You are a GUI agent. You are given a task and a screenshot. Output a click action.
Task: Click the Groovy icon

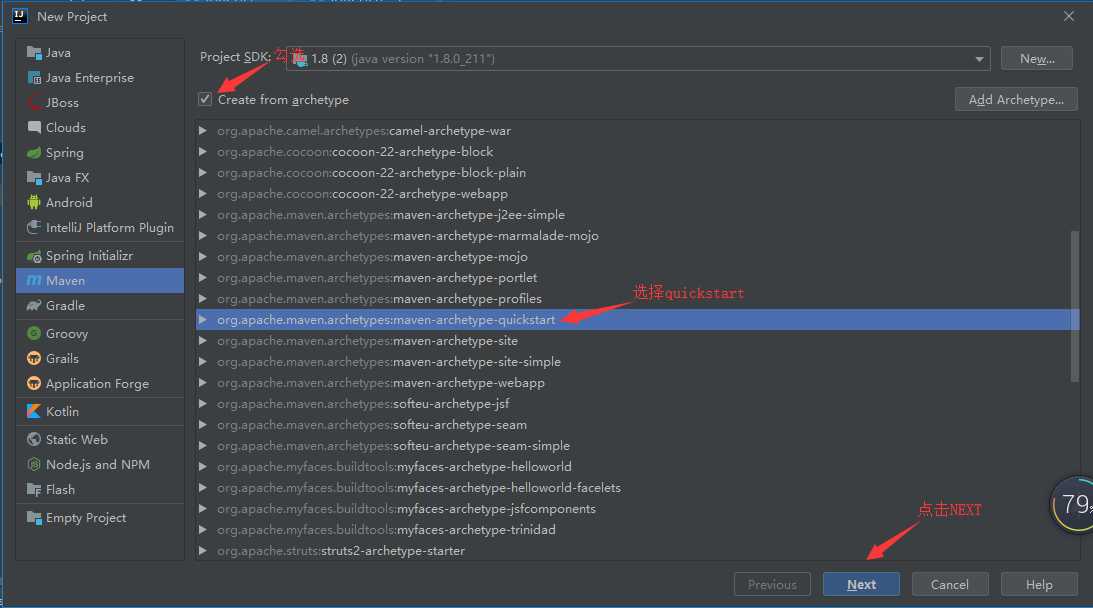click(x=33, y=334)
